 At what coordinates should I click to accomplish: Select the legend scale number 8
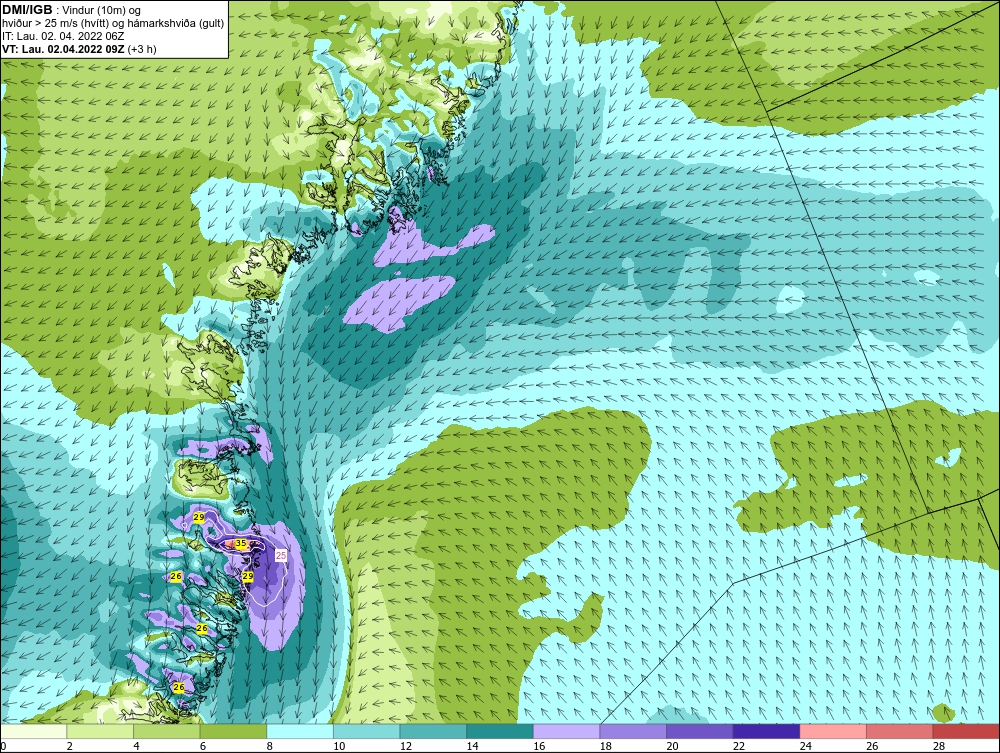(270, 746)
